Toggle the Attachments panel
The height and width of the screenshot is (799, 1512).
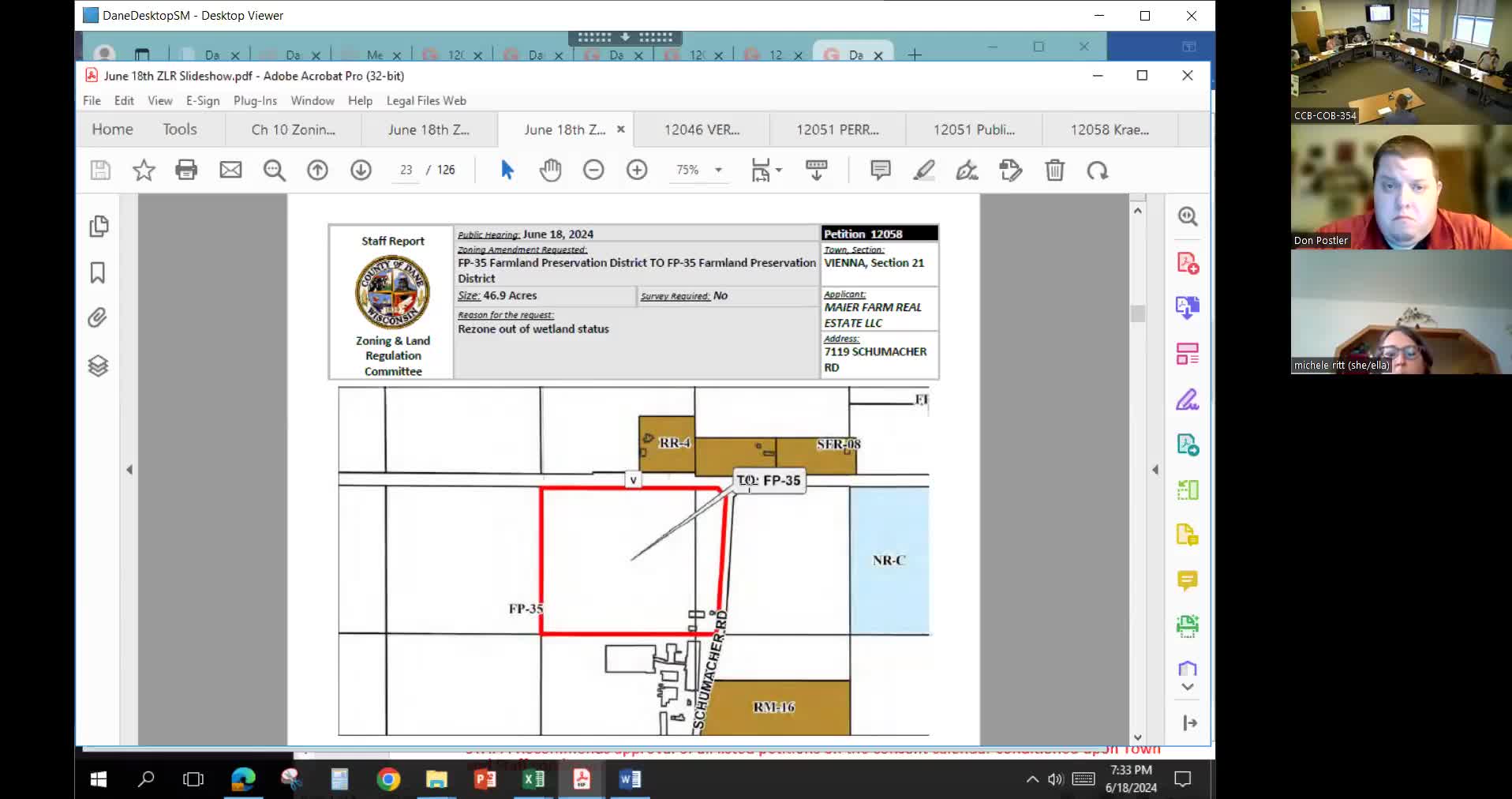click(98, 318)
